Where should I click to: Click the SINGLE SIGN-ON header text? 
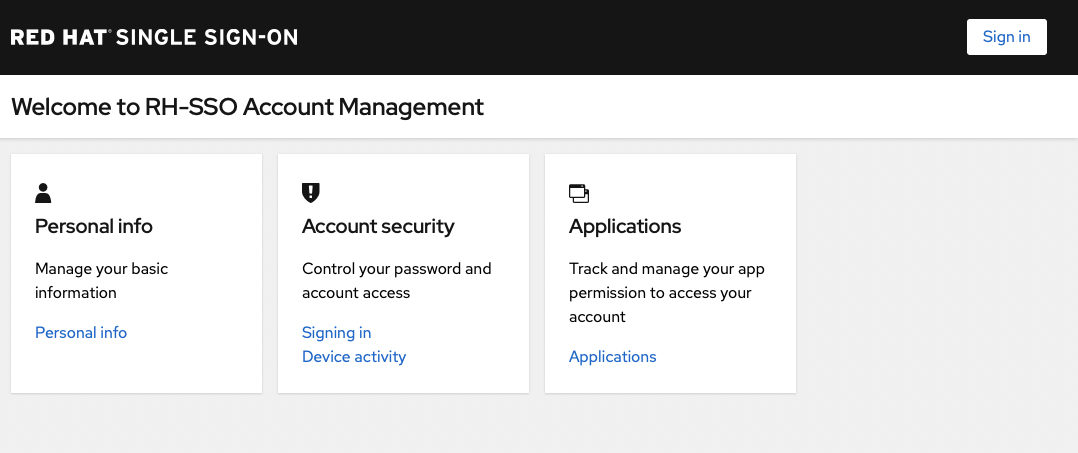pos(207,38)
